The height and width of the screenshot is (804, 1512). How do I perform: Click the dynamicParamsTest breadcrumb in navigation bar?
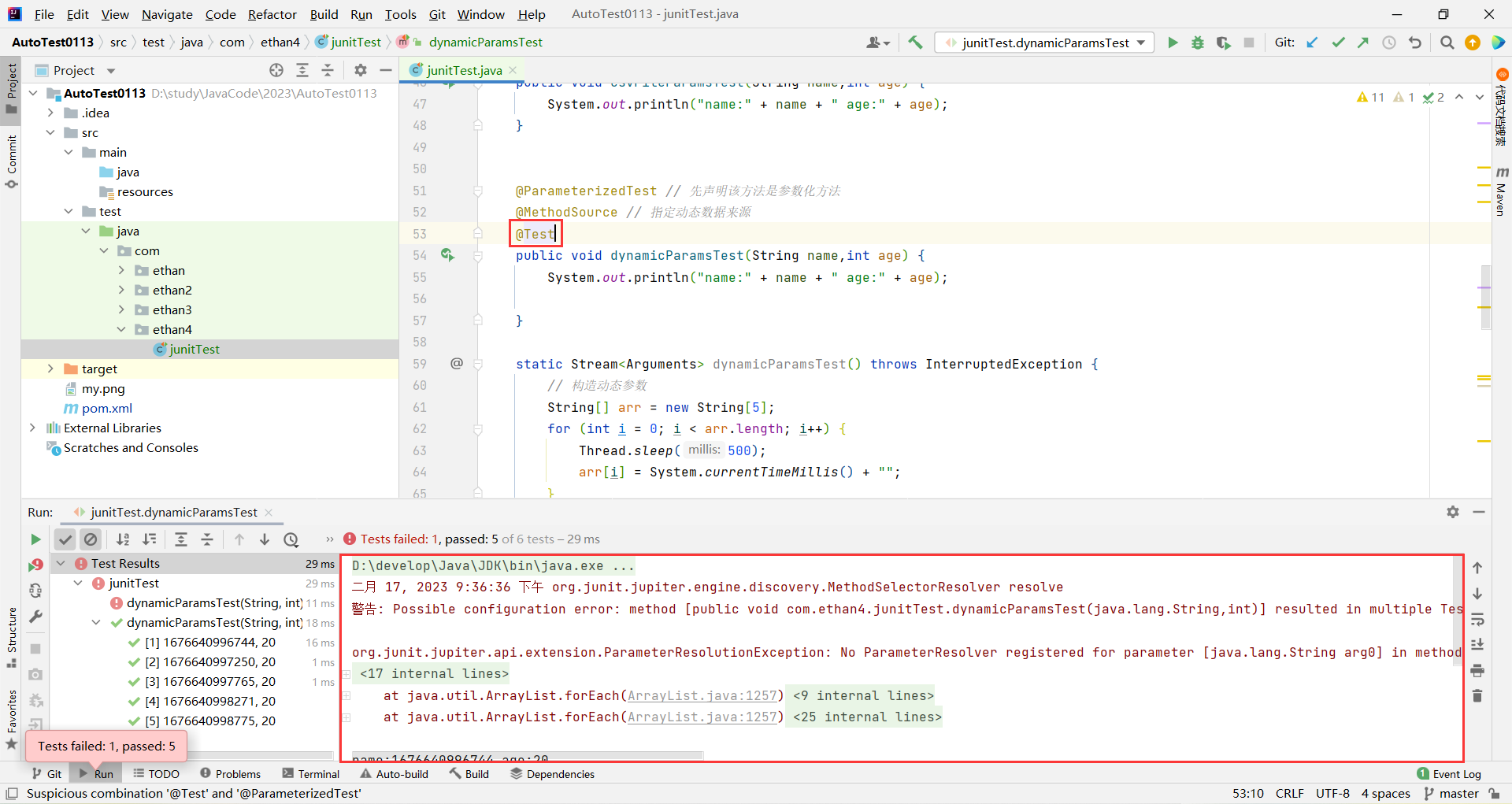point(485,42)
